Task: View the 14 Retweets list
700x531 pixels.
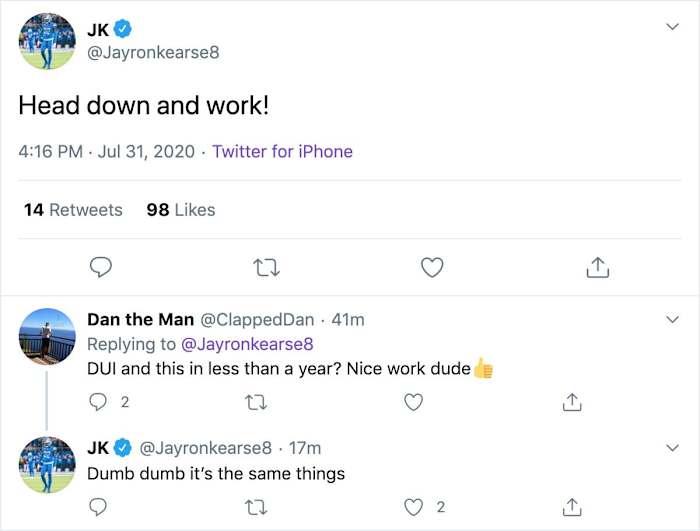Action: [x=72, y=210]
